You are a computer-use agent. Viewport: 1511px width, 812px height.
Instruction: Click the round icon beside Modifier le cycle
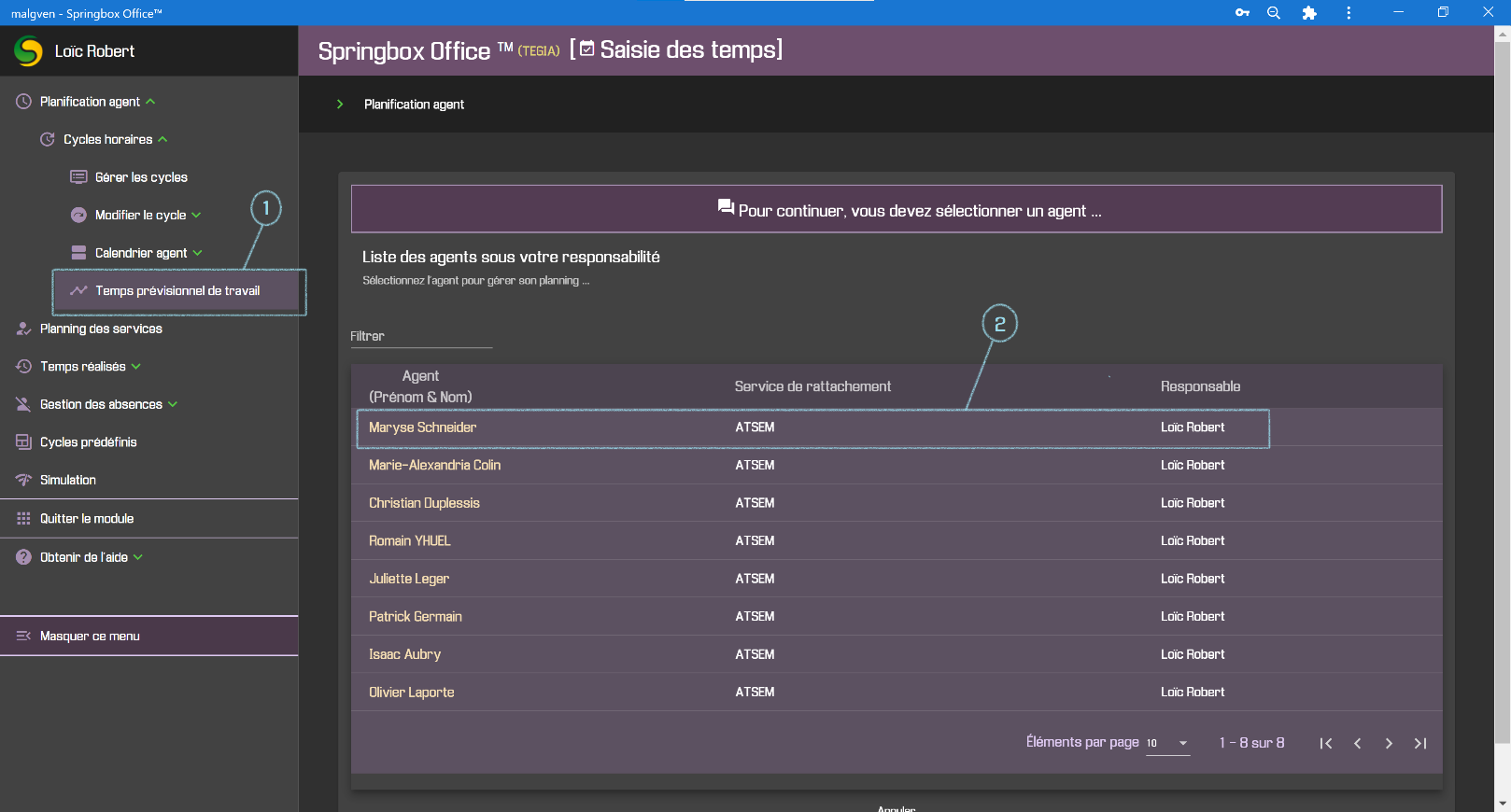79,215
